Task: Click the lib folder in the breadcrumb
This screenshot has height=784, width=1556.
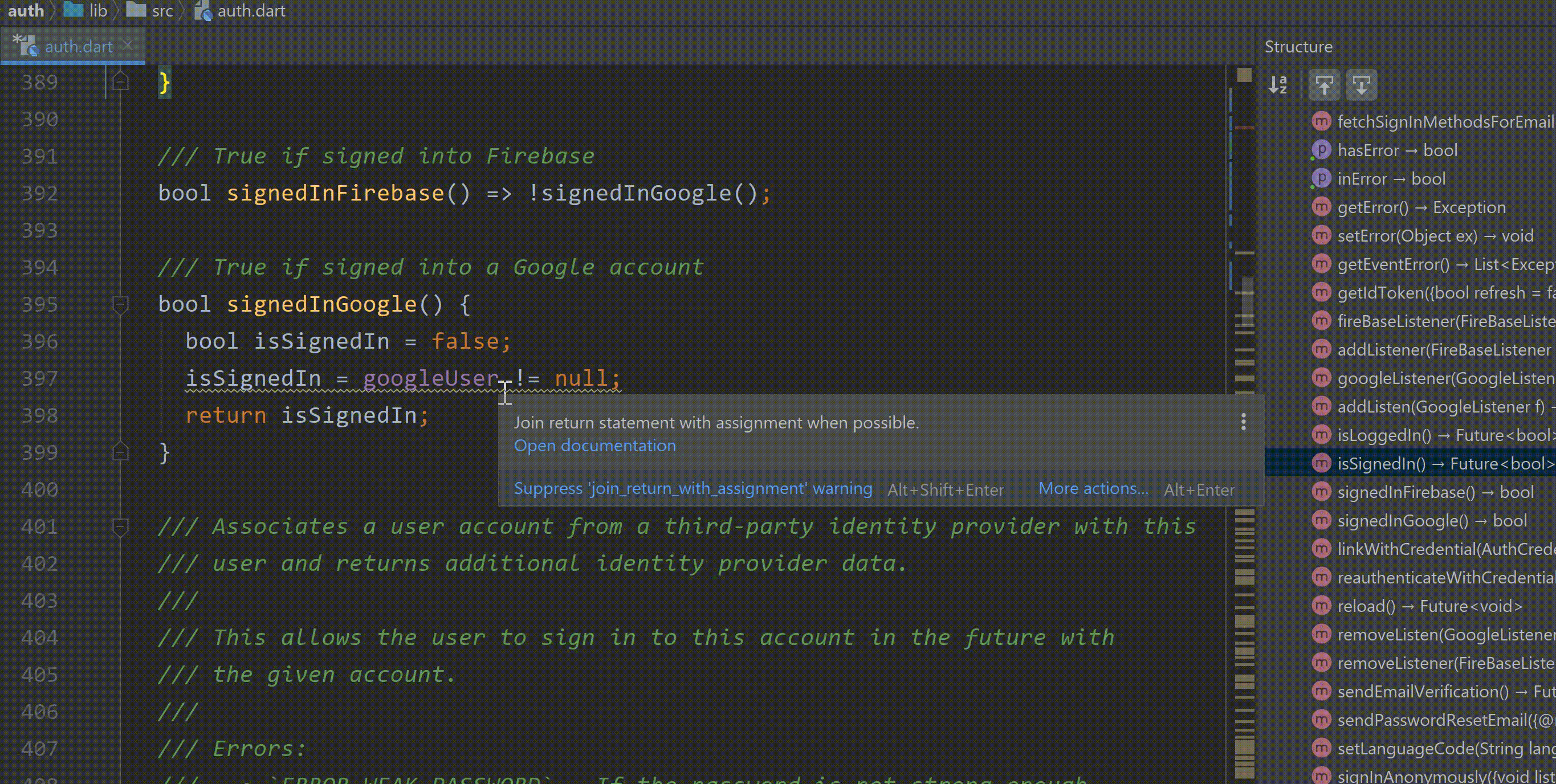Action: [97, 11]
